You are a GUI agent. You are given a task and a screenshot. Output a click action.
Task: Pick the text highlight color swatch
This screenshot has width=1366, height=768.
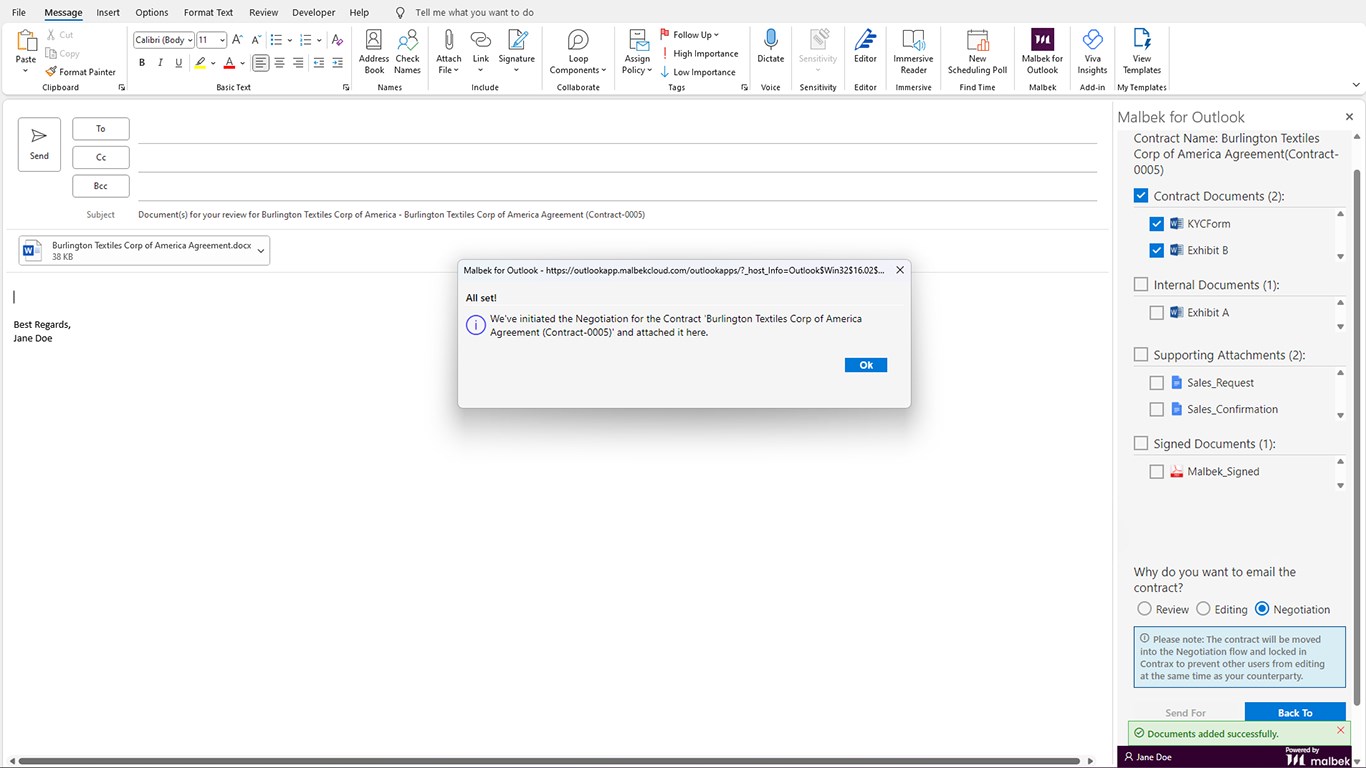point(200,63)
